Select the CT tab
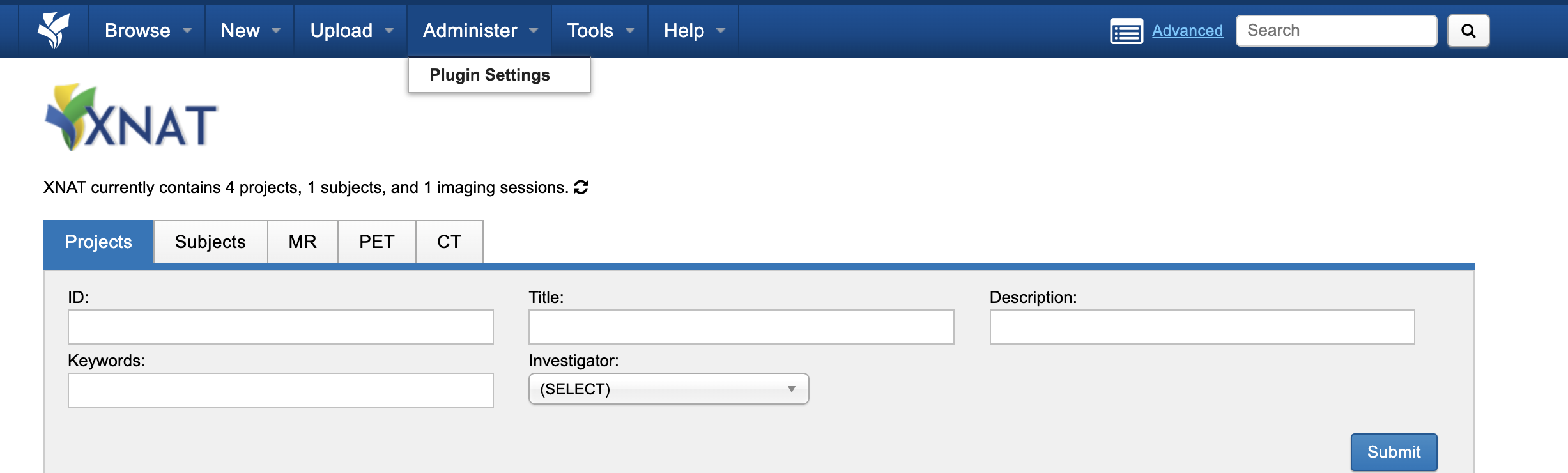The width and height of the screenshot is (1568, 473). click(449, 242)
